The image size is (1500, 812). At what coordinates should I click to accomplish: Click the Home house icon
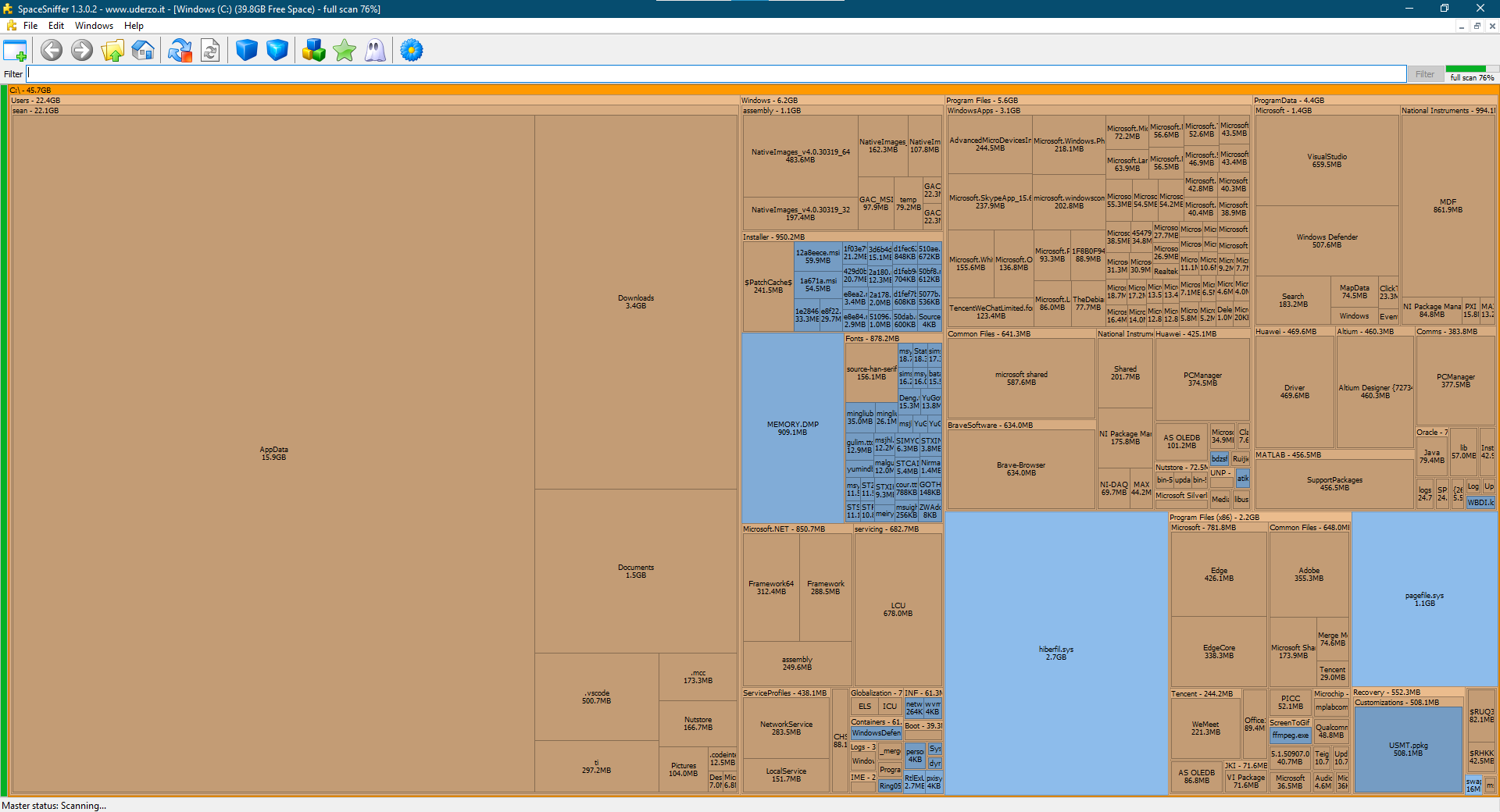coord(143,51)
